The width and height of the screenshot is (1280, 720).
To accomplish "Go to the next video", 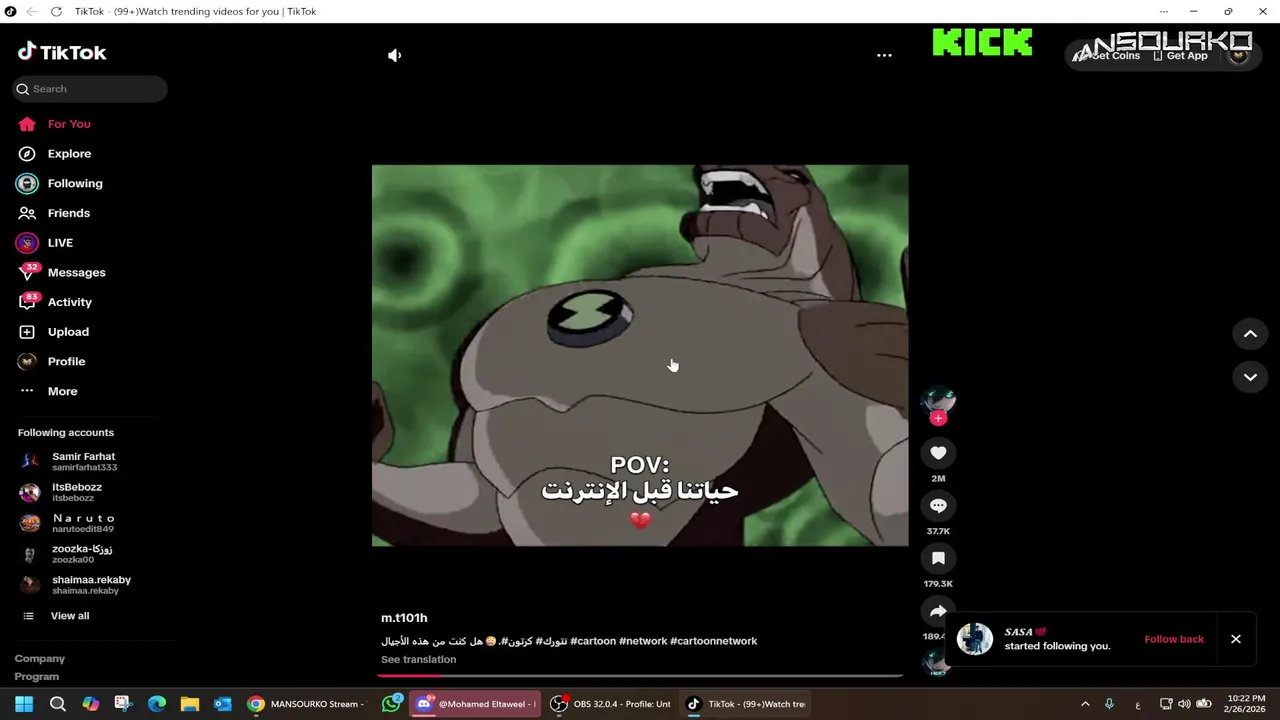I will pos(1250,377).
